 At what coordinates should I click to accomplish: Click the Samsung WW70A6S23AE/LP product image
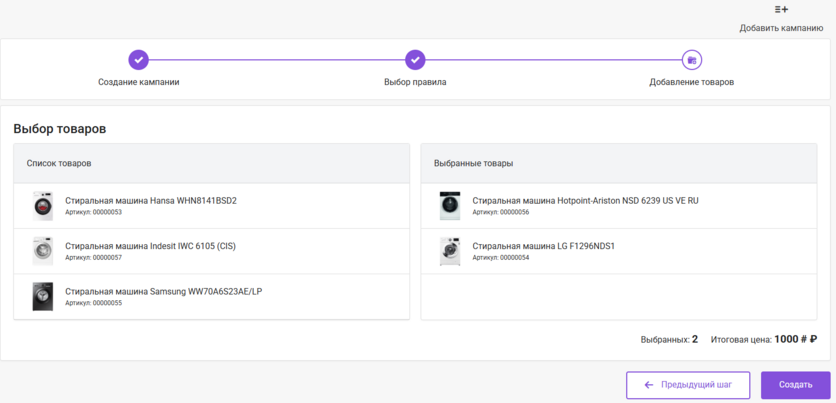tap(42, 296)
